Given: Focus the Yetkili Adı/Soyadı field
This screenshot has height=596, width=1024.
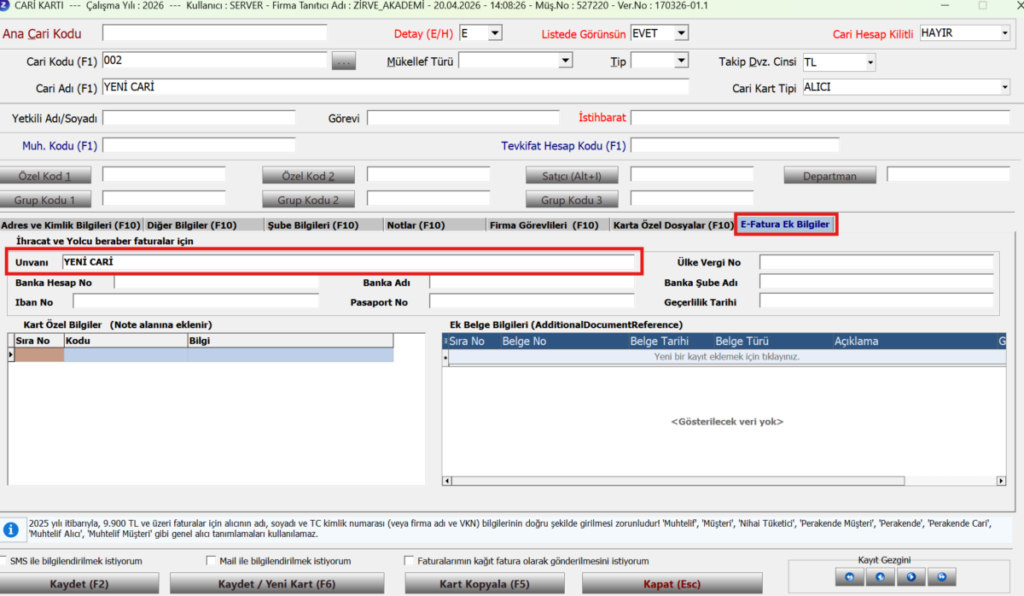Looking at the screenshot, I should click(199, 118).
